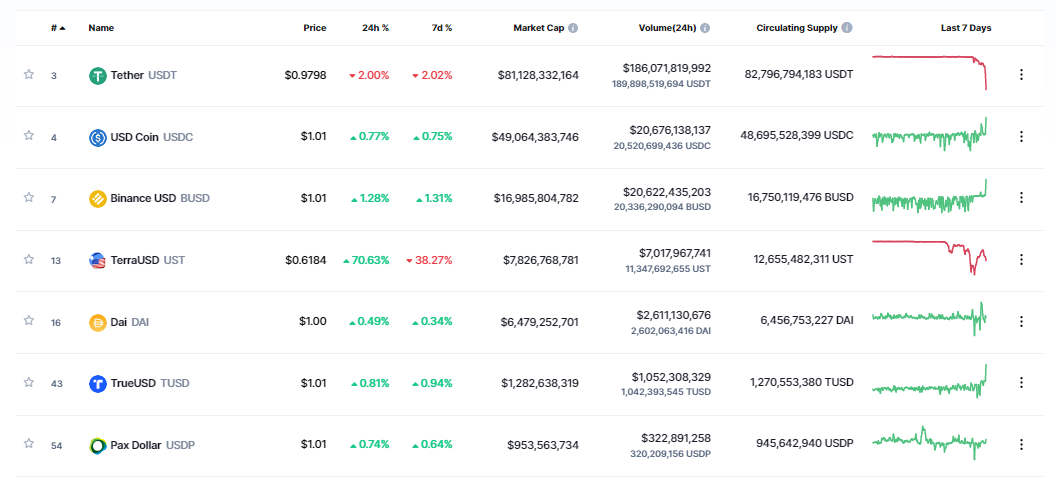Open the Dai DAI coin page
Screen dimensions: 1056x484
(x=130, y=322)
